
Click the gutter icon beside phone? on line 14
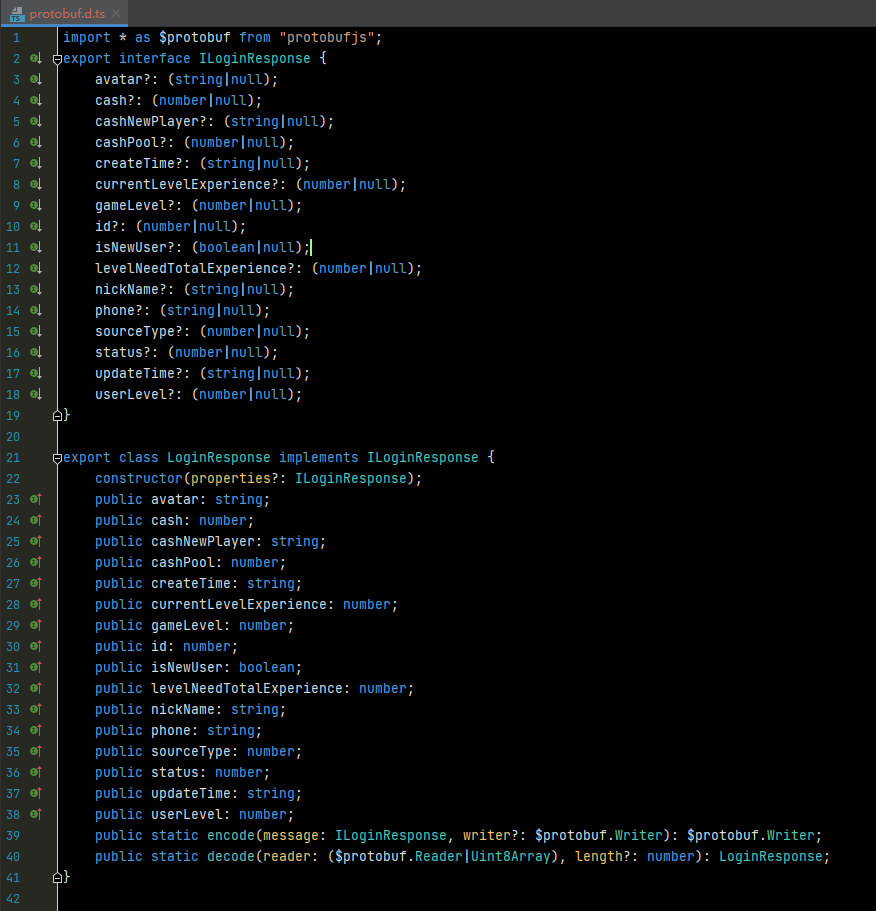[x=35, y=310]
